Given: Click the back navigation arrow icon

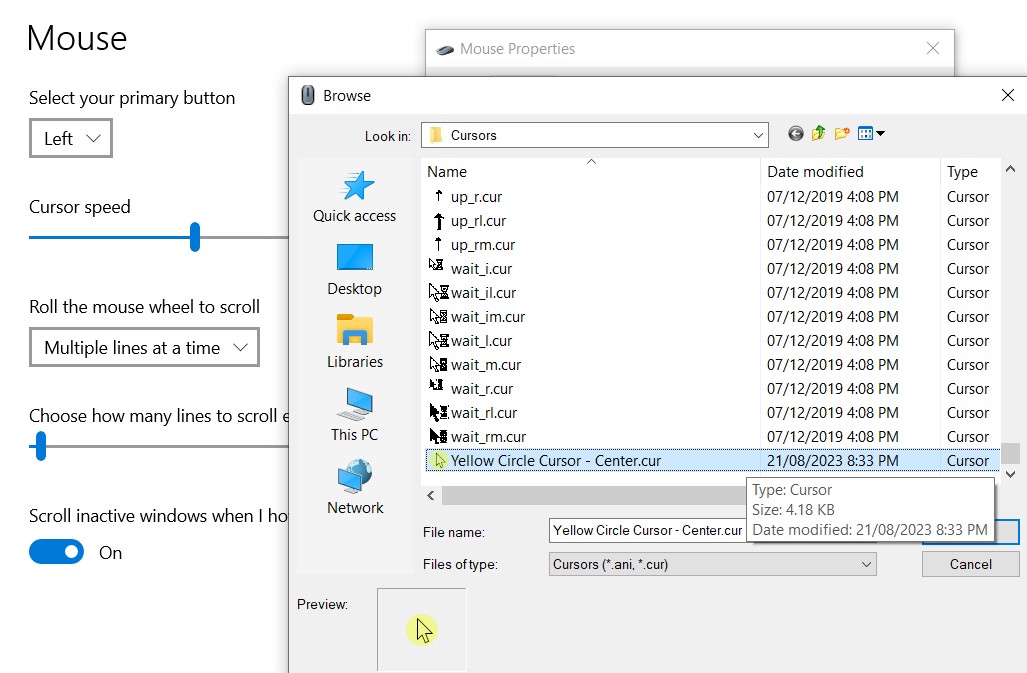Looking at the screenshot, I should [796, 134].
